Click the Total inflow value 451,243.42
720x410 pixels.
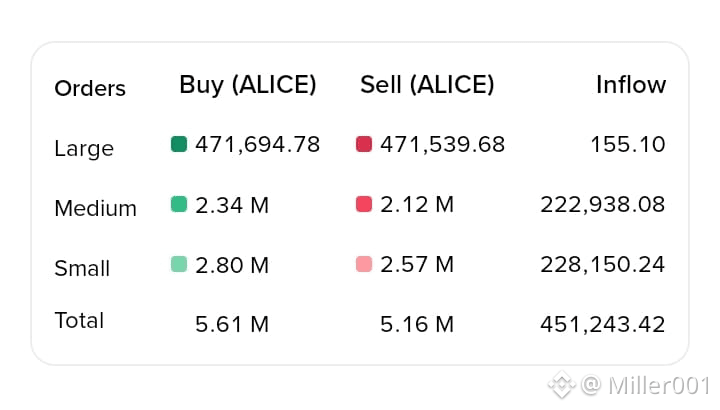coord(602,325)
